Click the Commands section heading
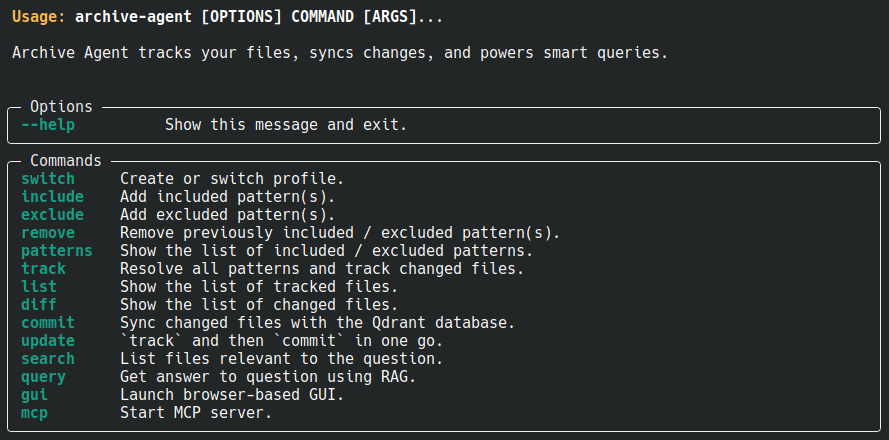889x440 pixels. click(x=66, y=160)
